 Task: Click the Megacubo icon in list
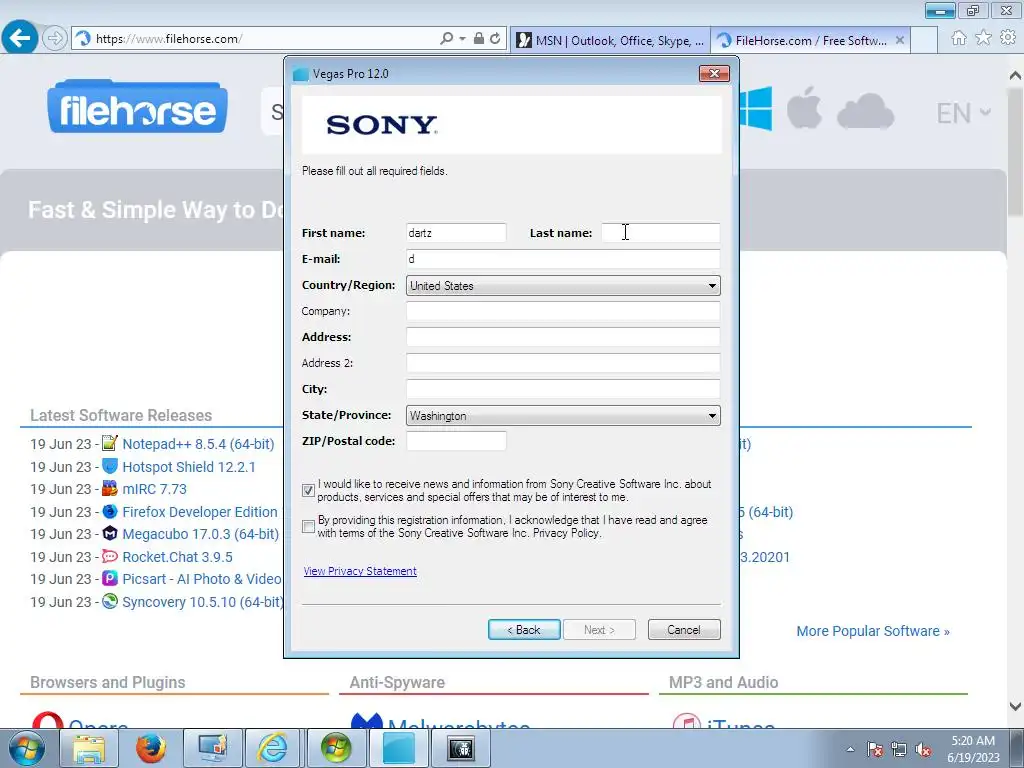[110, 534]
